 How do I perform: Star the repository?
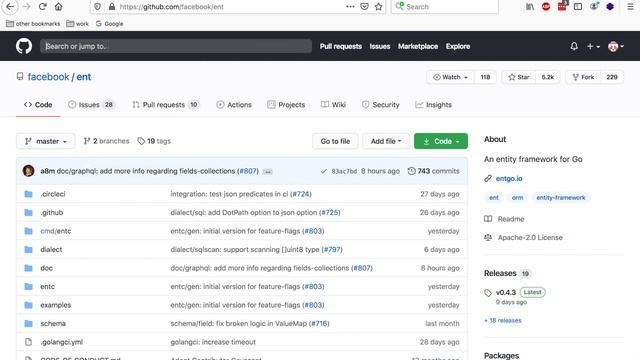coord(518,77)
